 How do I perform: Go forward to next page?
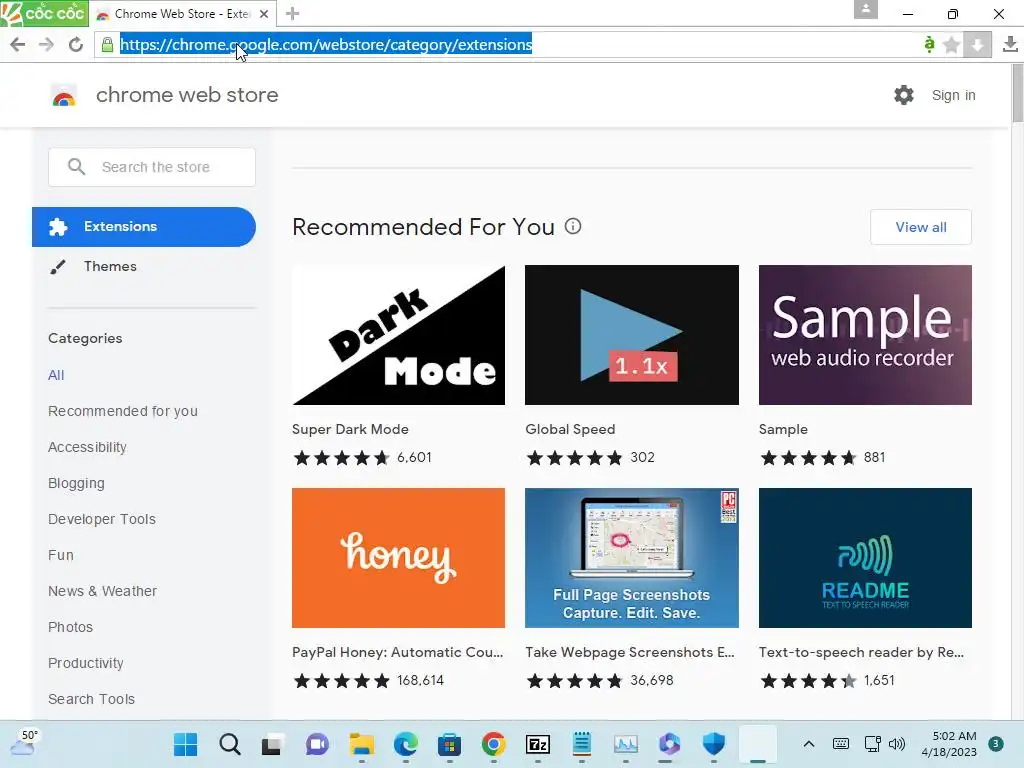click(x=46, y=44)
